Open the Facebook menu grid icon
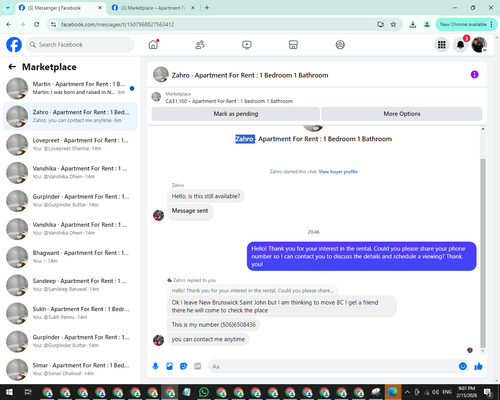The height and width of the screenshot is (400, 500). (442, 45)
